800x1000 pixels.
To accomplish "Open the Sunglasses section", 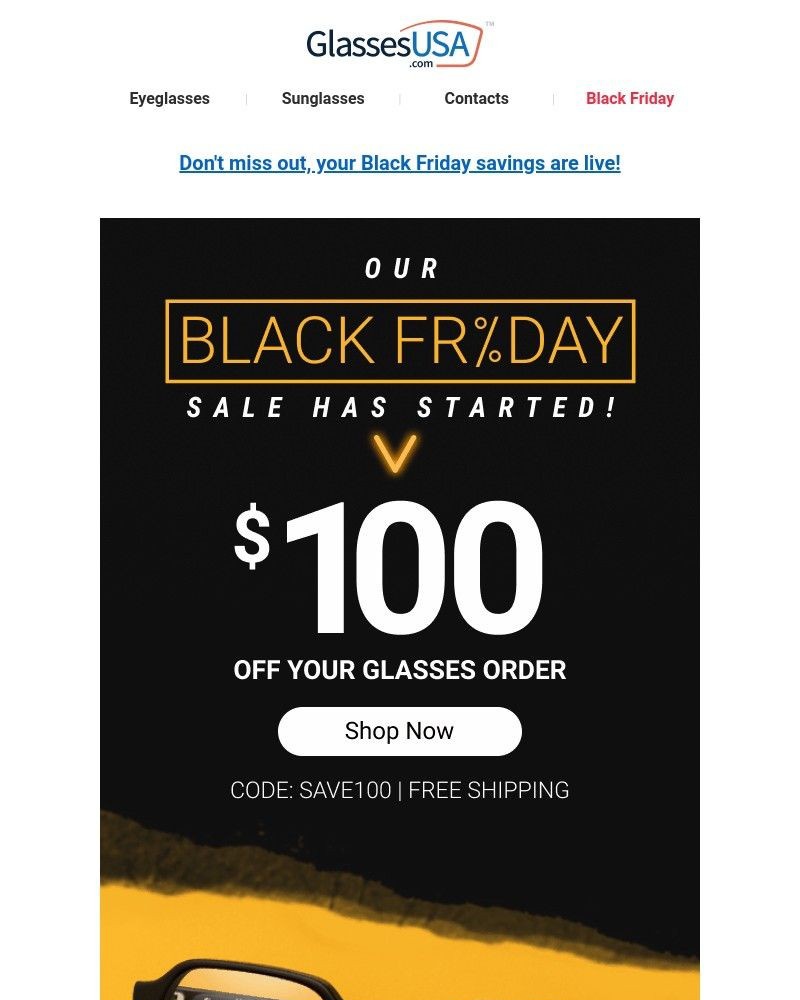I will [x=322, y=98].
